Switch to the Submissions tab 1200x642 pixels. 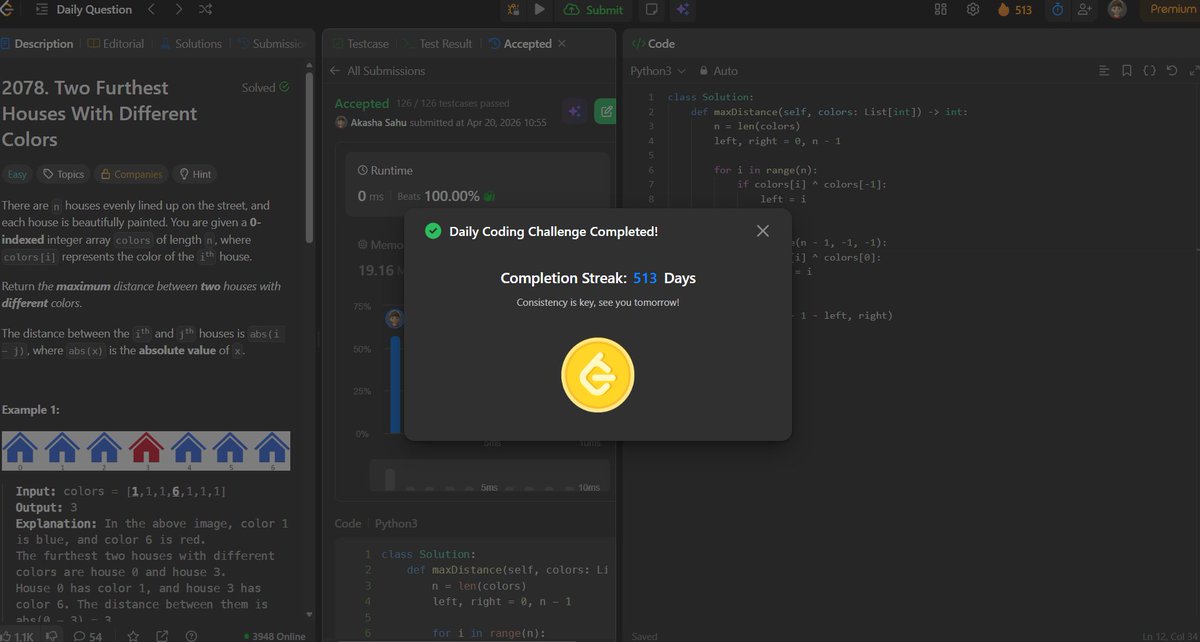click(x=270, y=44)
